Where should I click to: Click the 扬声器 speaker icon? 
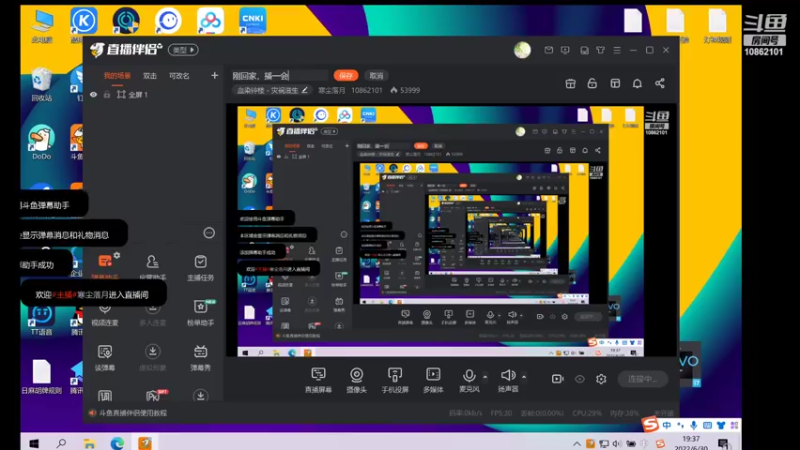(x=508, y=376)
